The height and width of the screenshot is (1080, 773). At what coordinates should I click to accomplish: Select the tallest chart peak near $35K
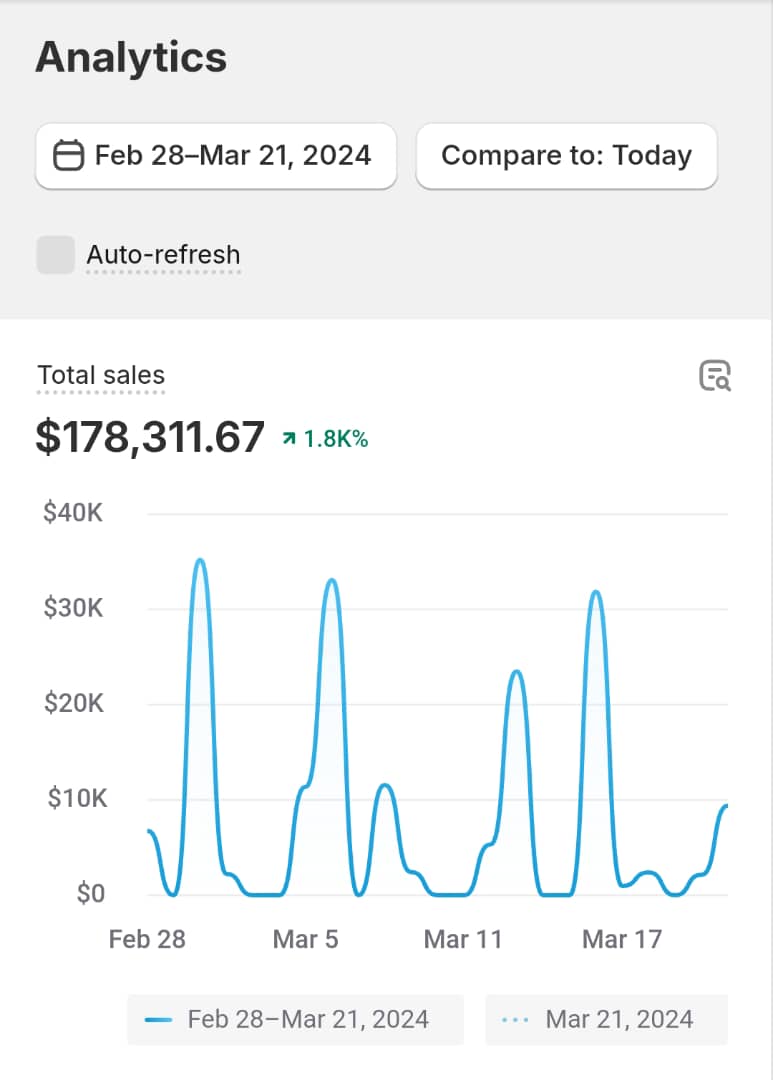pos(200,561)
